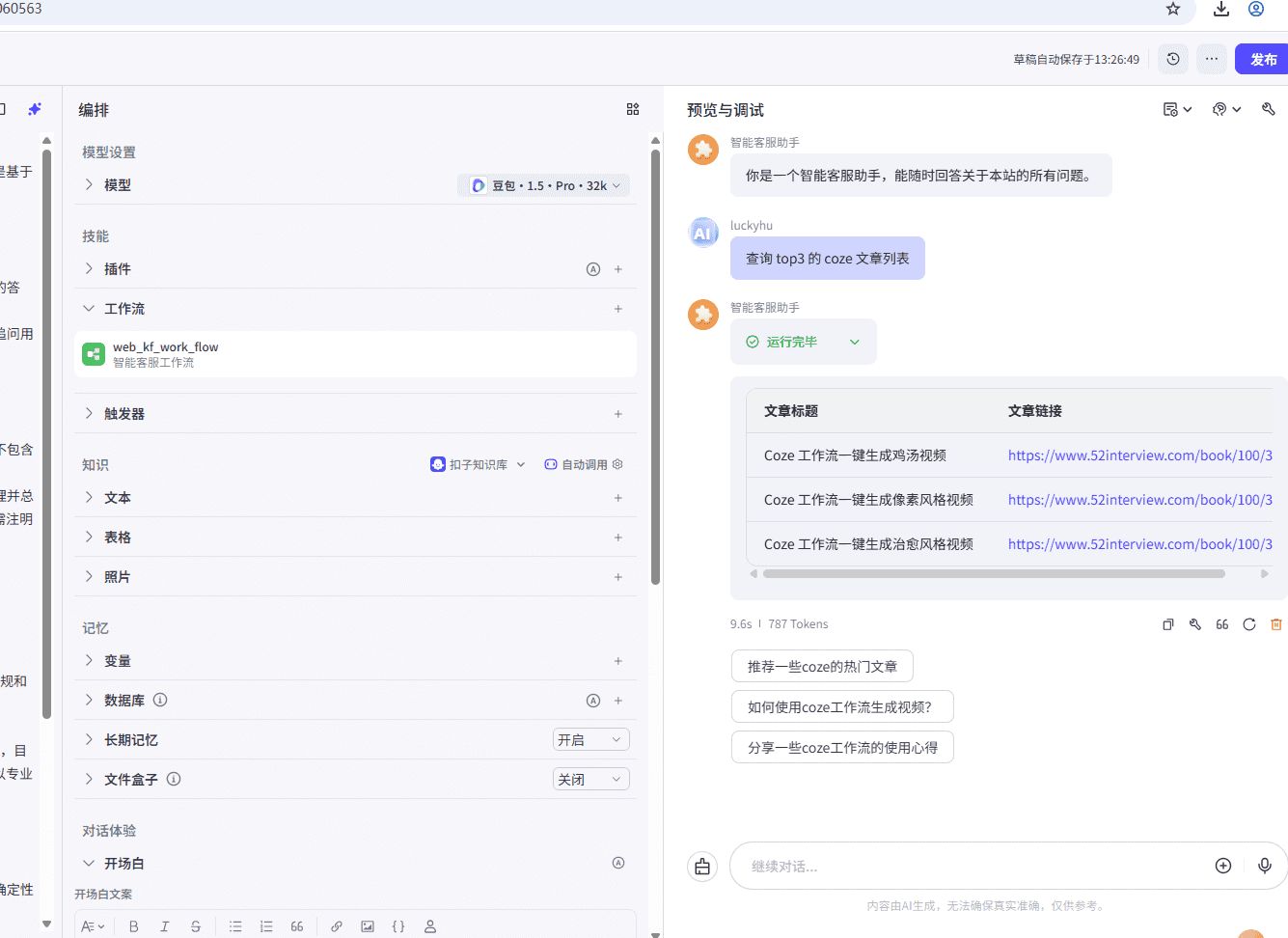Click the 继续对话 chat input field

(965, 867)
